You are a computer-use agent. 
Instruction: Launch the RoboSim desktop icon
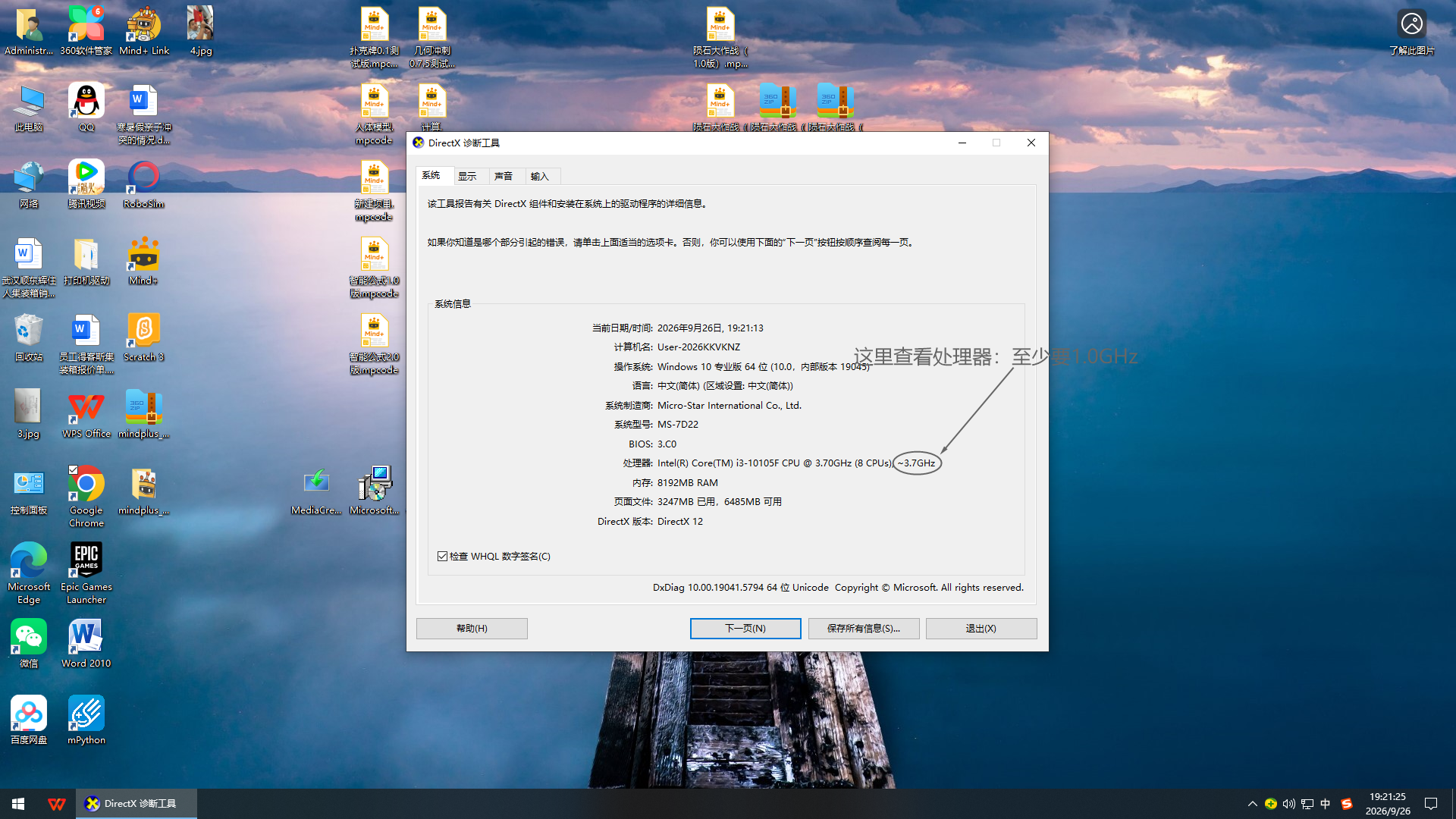[144, 184]
